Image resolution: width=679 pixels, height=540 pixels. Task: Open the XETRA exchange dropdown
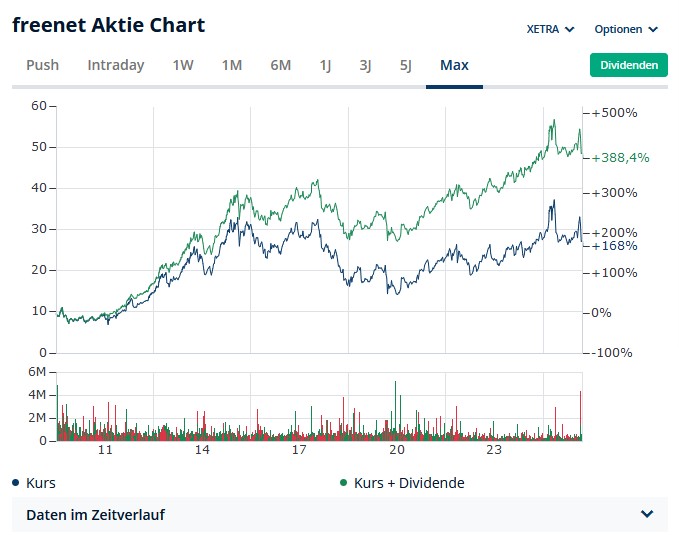[x=550, y=29]
